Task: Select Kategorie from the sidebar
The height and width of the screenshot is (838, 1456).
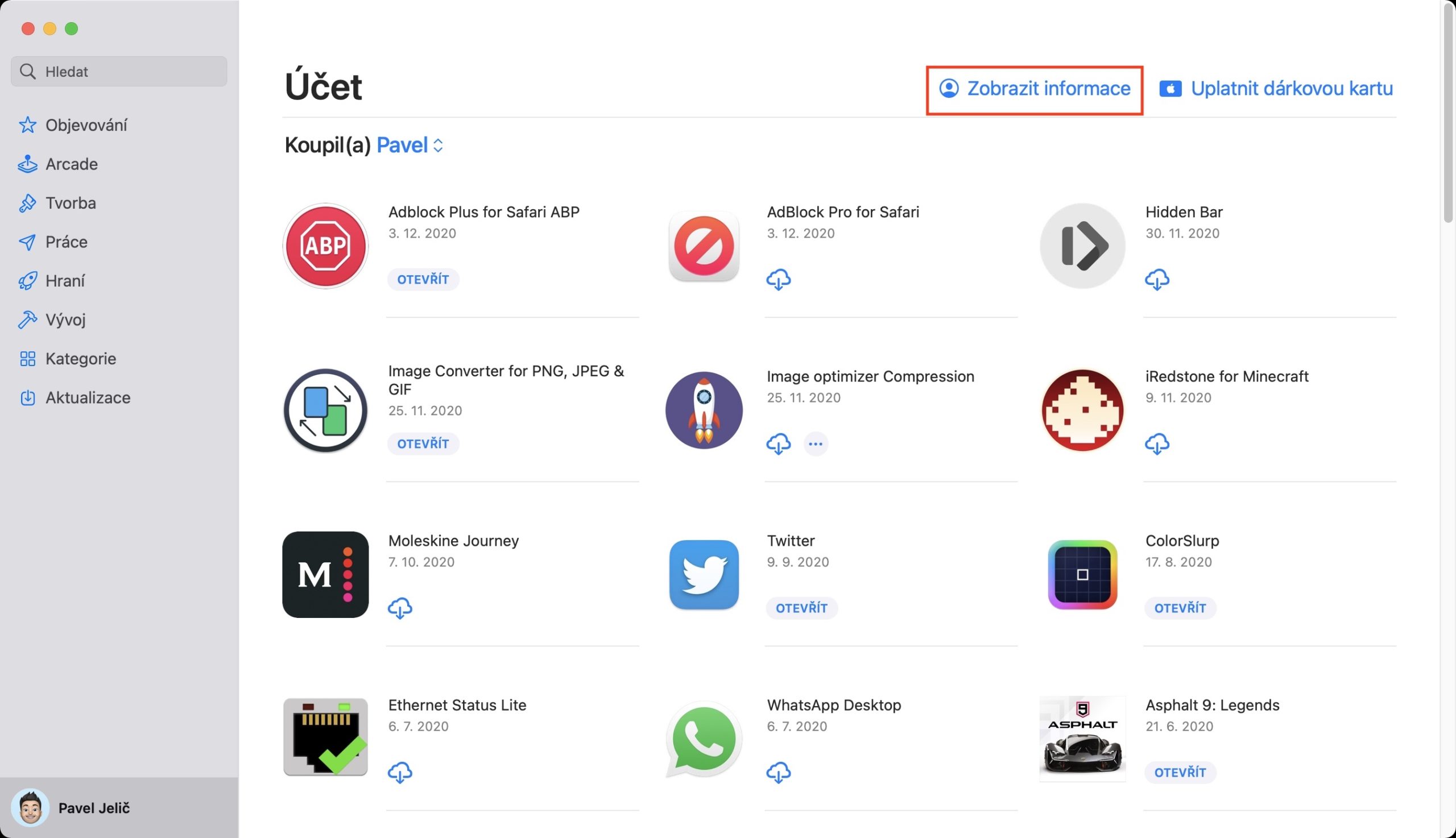Action: [x=81, y=359]
